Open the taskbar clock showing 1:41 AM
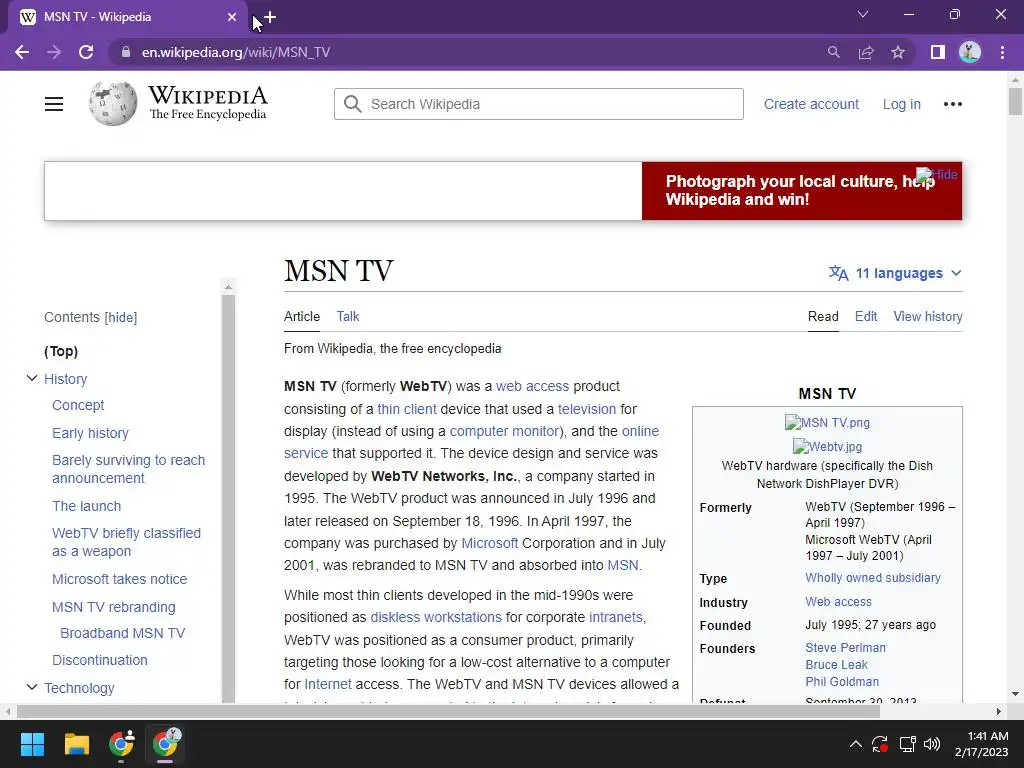The height and width of the screenshot is (768, 1024). (x=982, y=744)
